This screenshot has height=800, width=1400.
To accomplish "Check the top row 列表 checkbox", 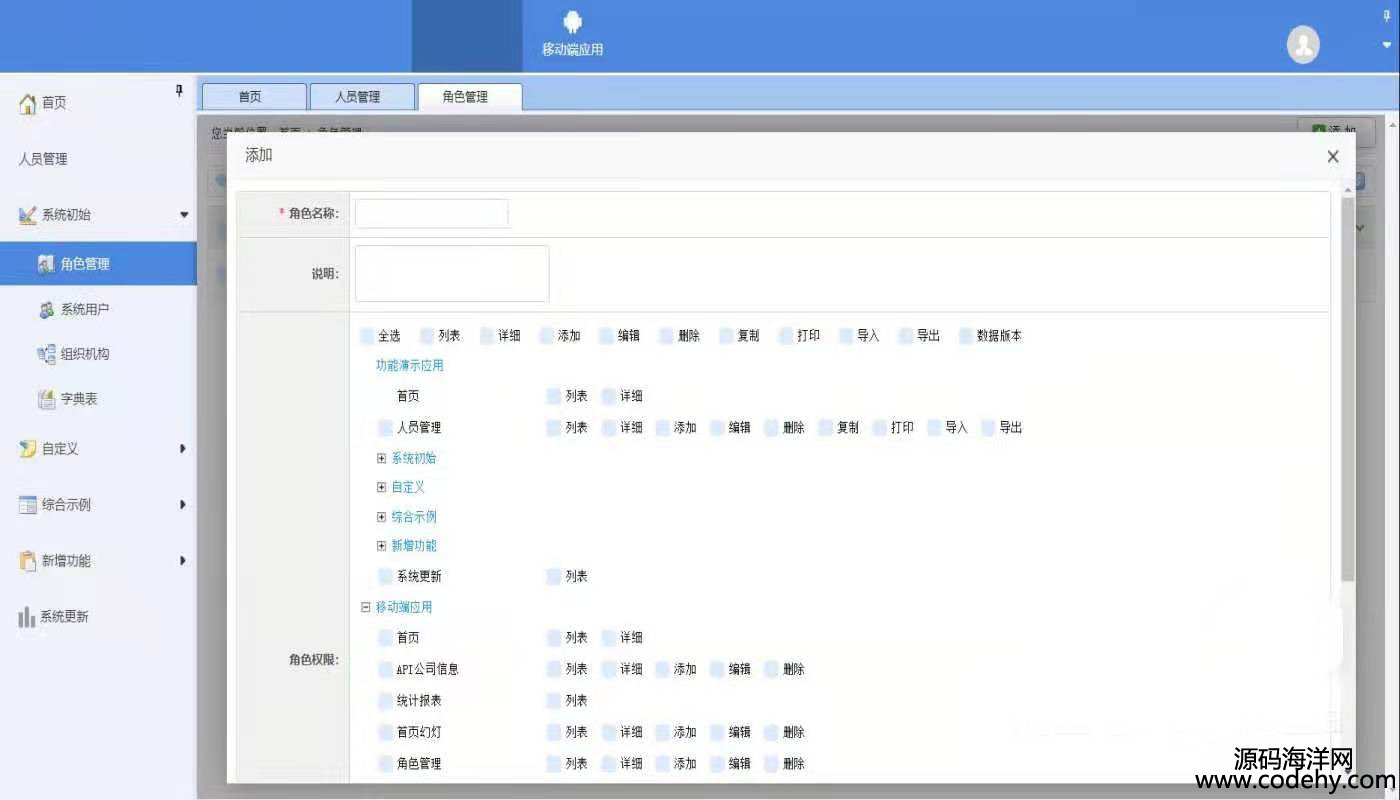I will 428,336.
